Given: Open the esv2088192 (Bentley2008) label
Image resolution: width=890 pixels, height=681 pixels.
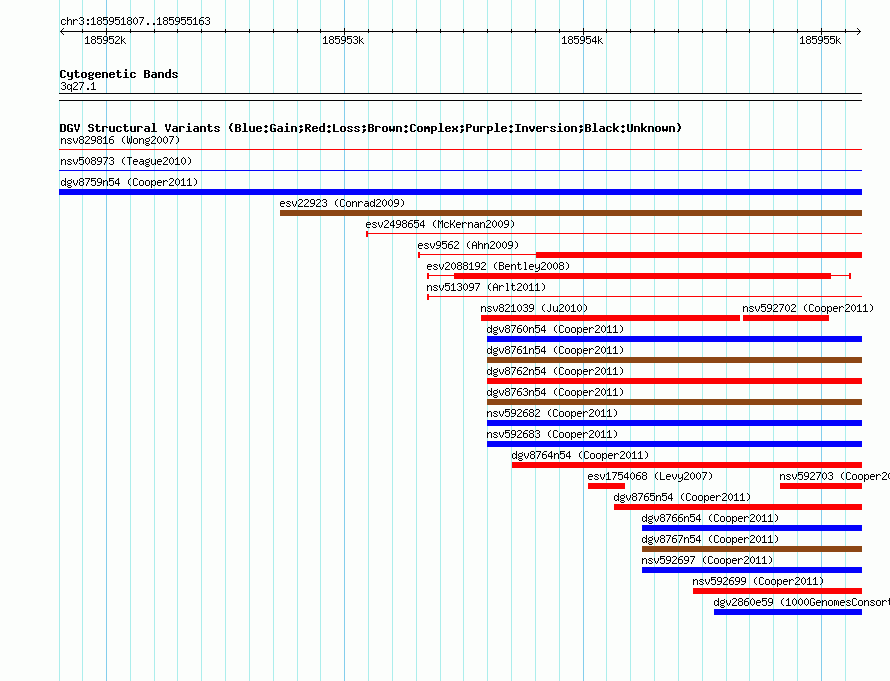Looking at the screenshot, I should [x=498, y=266].
